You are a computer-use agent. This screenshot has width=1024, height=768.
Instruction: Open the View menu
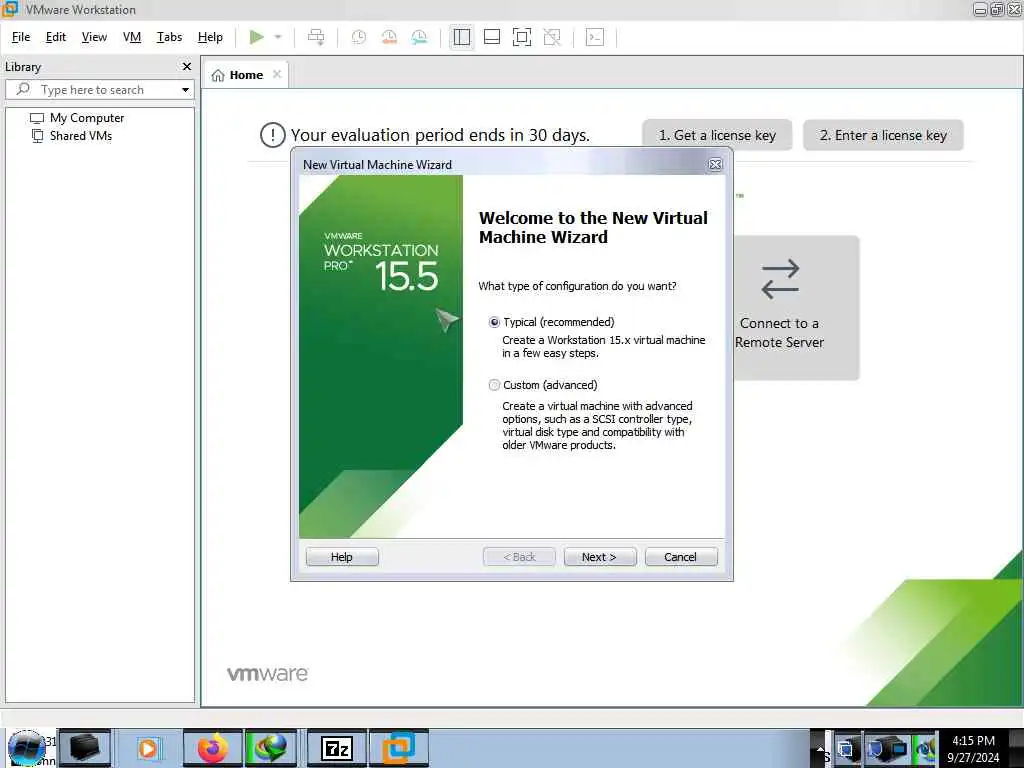pyautogui.click(x=94, y=37)
